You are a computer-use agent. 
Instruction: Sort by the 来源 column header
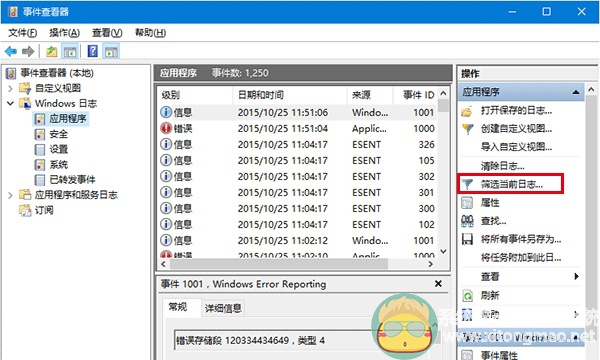pos(370,95)
